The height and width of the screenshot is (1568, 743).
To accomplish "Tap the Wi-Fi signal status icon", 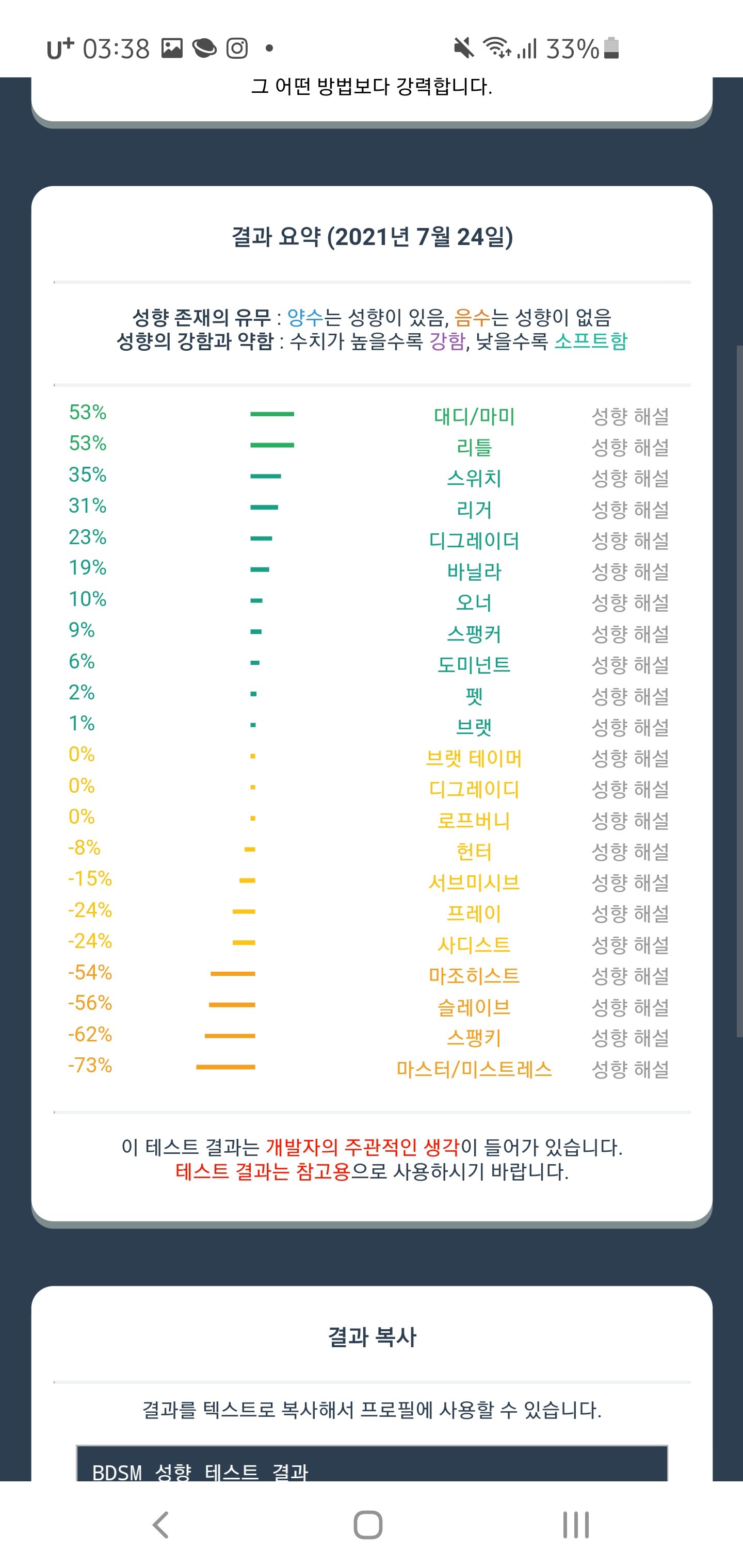I will tap(496, 47).
